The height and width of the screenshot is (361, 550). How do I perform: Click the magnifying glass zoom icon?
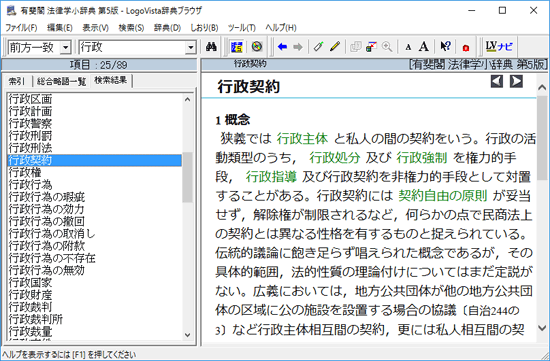(387, 47)
